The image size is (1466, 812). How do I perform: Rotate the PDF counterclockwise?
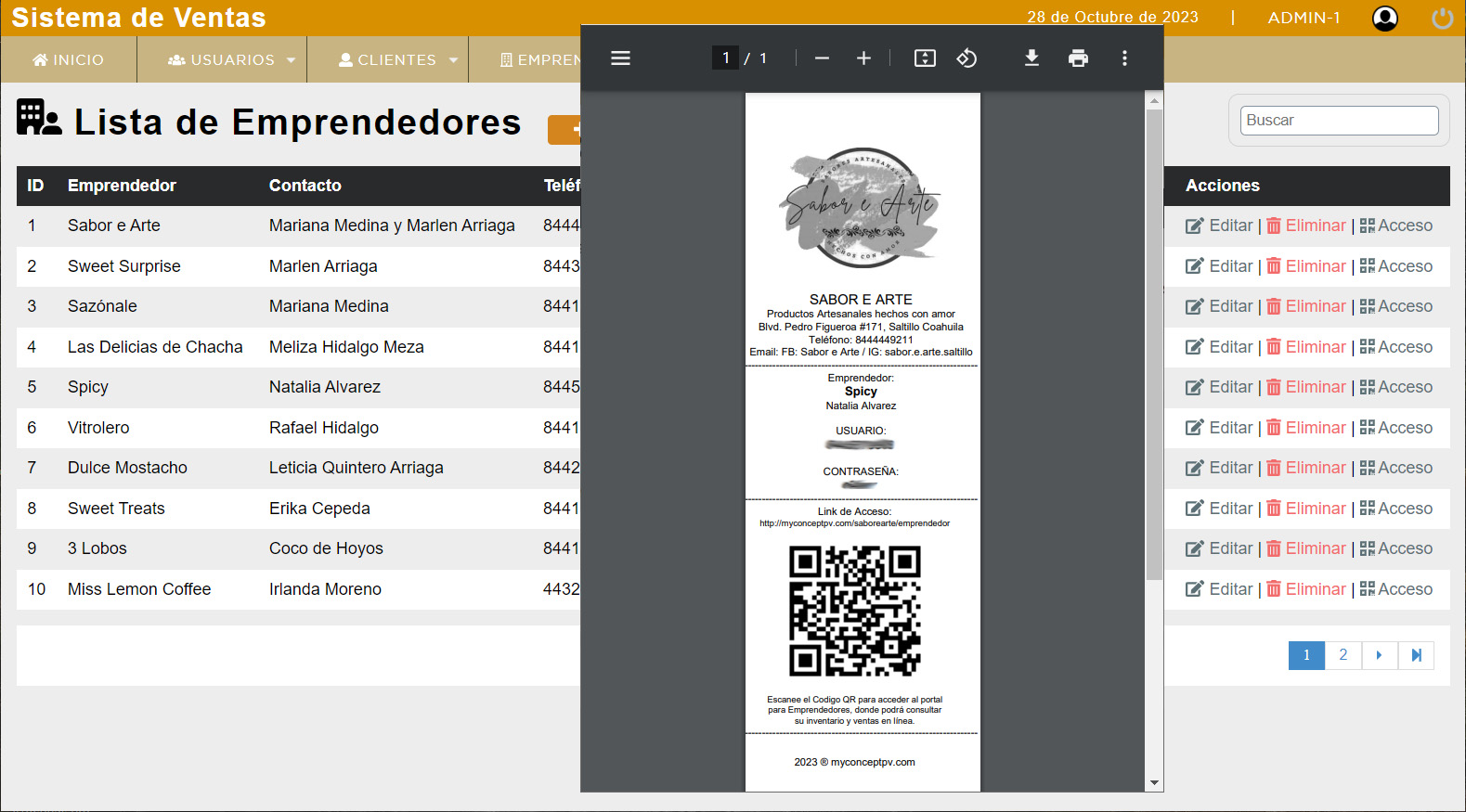pyautogui.click(x=967, y=58)
